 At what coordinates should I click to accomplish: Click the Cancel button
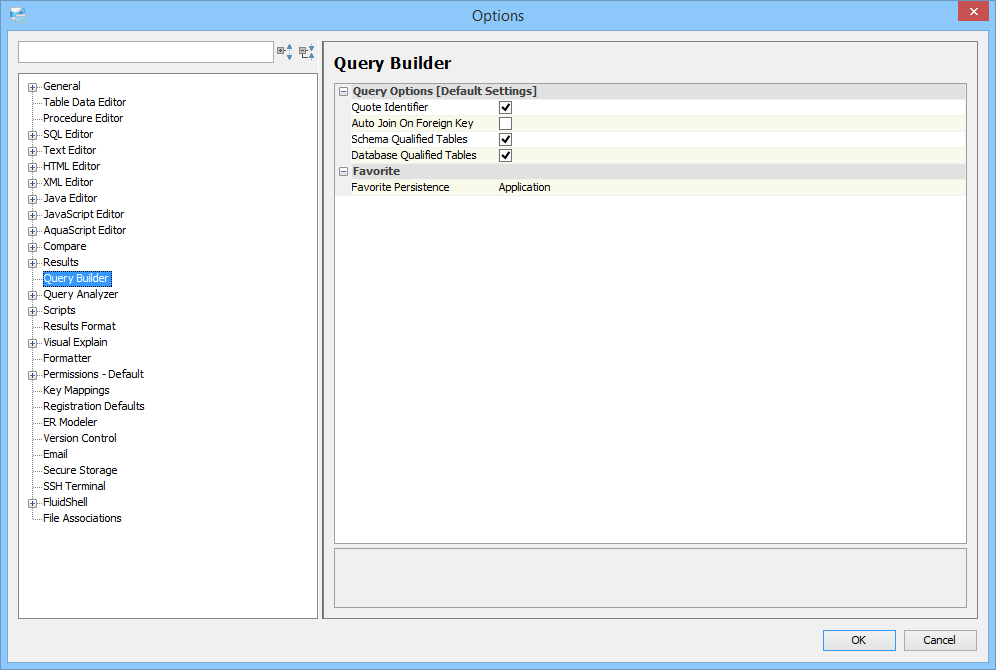click(939, 640)
